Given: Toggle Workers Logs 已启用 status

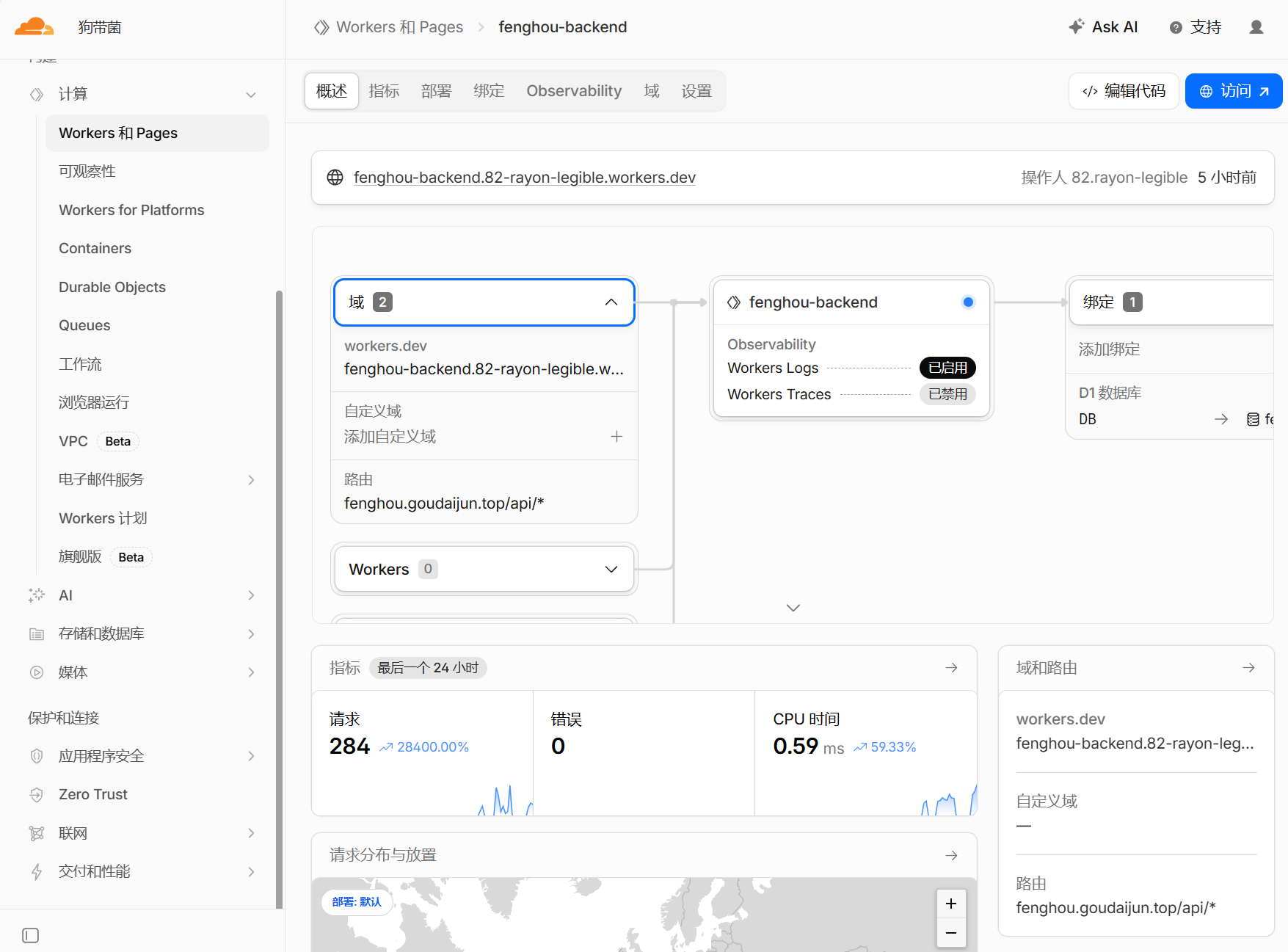Looking at the screenshot, I should 947,368.
